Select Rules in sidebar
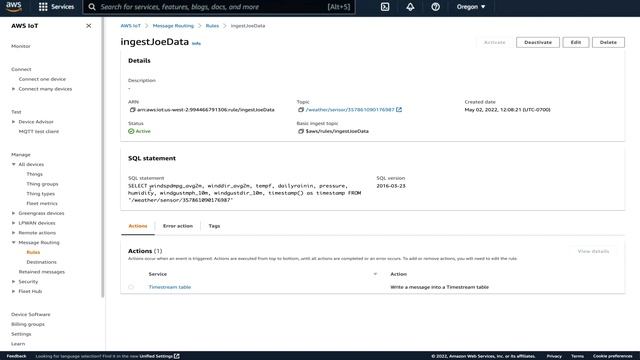 coord(33,252)
